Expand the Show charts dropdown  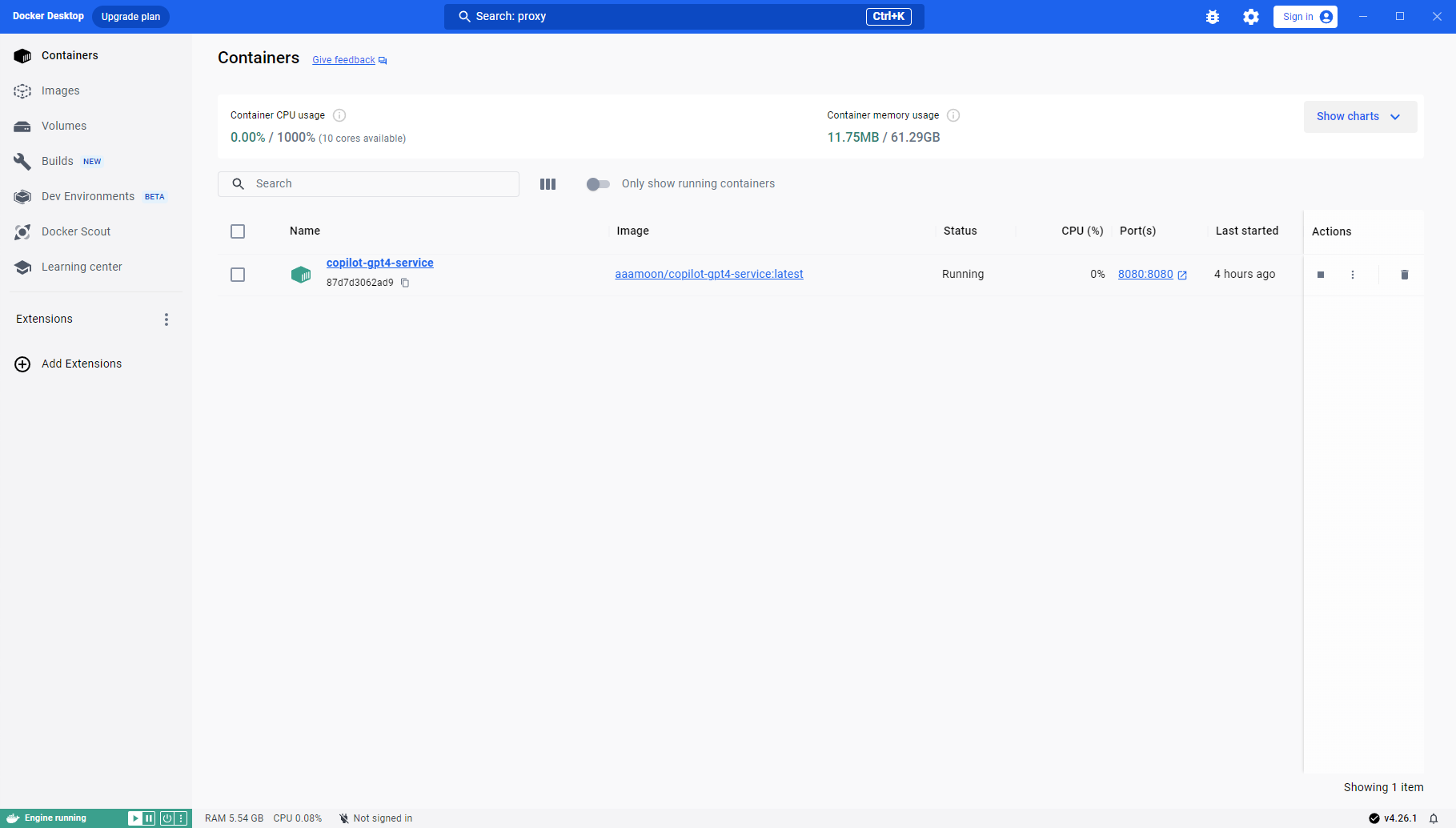(x=1359, y=117)
